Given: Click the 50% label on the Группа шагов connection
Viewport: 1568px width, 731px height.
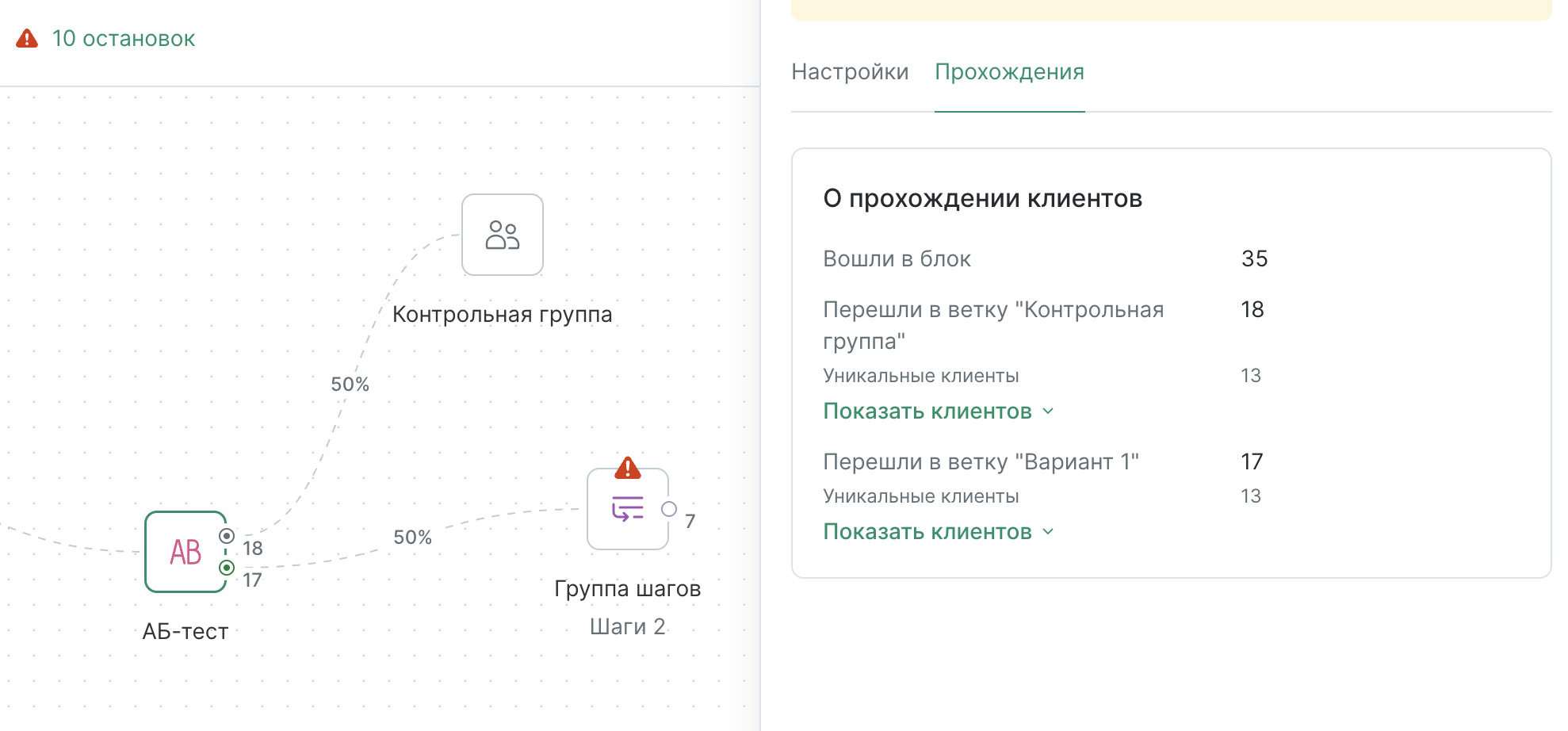Looking at the screenshot, I should click(x=412, y=538).
